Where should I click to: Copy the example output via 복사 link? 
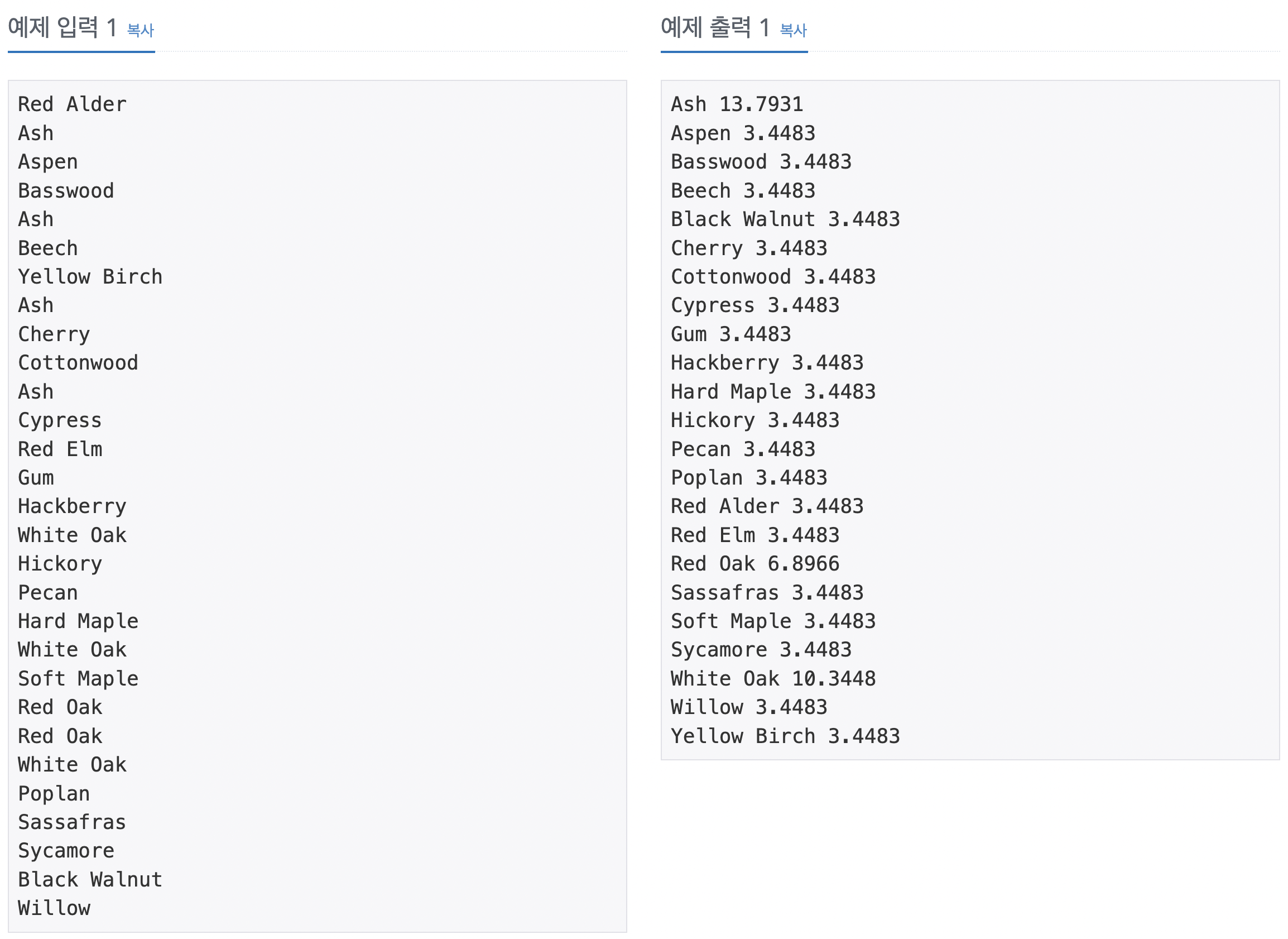coord(793,30)
